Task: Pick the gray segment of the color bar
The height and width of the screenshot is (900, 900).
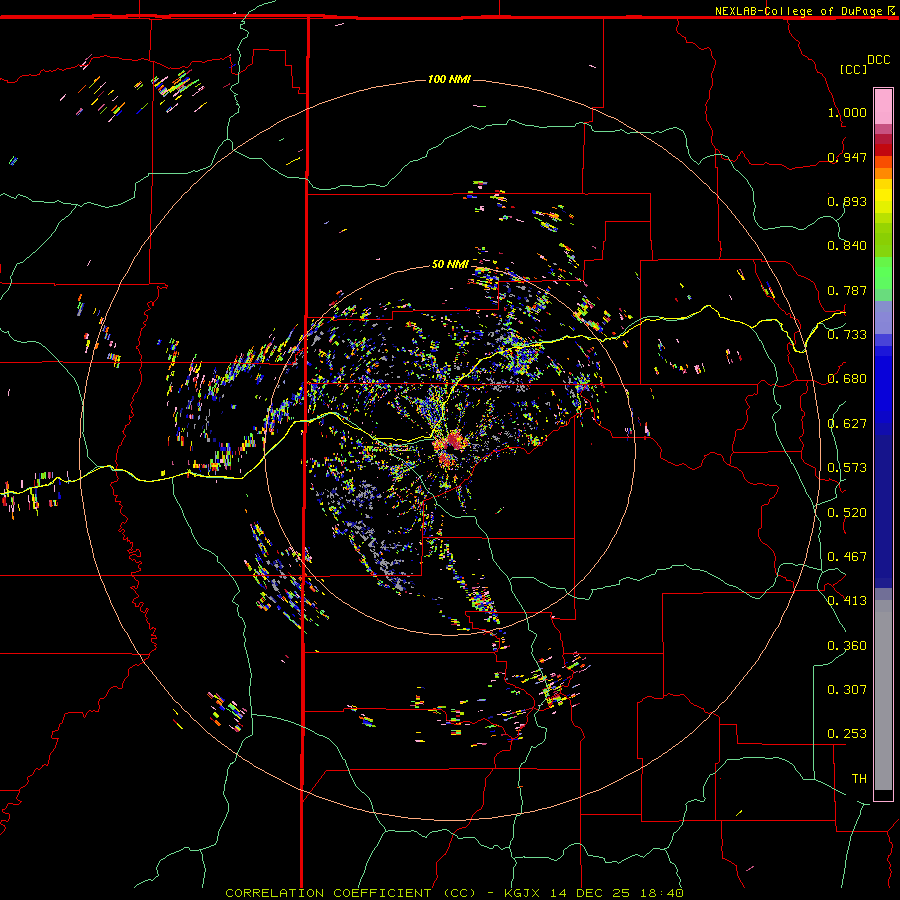Action: (x=883, y=695)
